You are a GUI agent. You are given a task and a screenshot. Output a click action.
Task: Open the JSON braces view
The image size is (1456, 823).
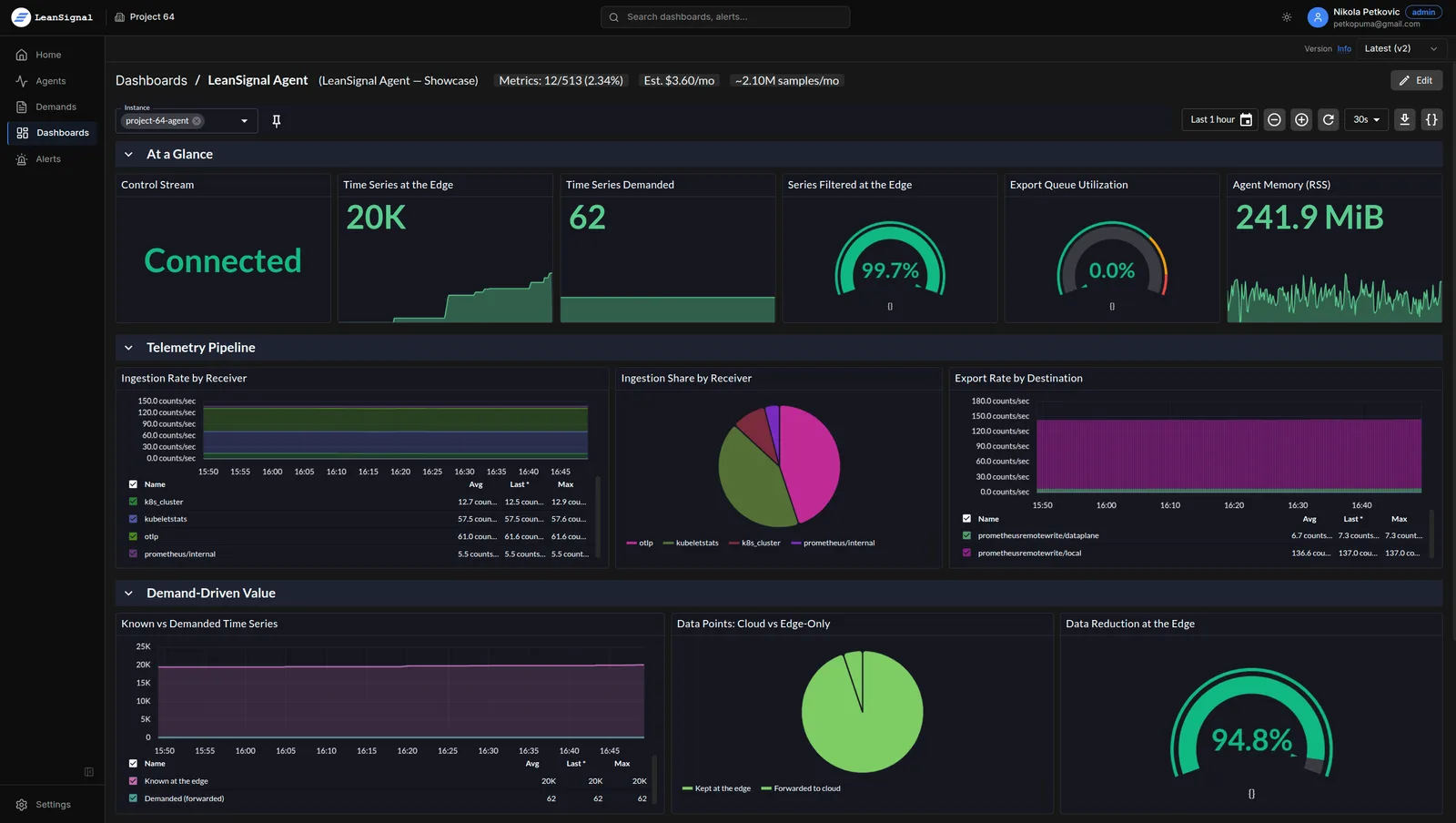click(1431, 120)
